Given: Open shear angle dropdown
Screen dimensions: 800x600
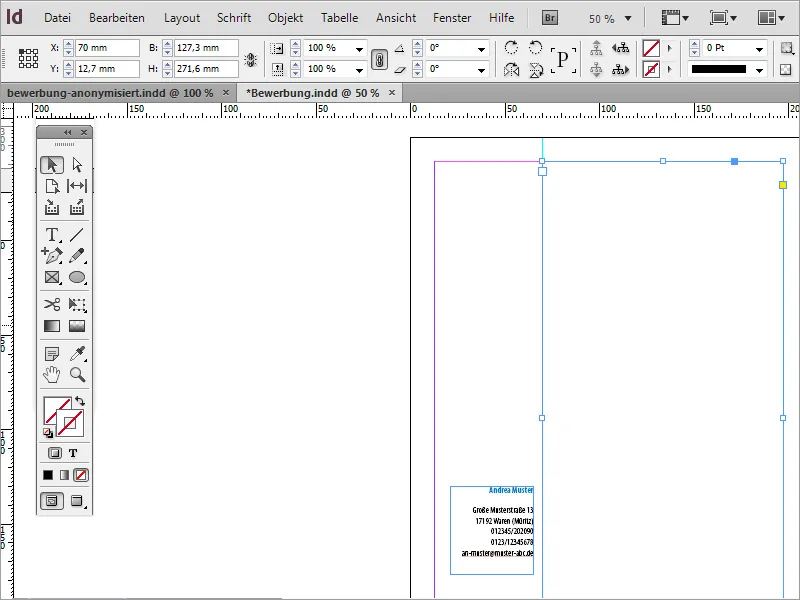Looking at the screenshot, I should pyautogui.click(x=481, y=70).
